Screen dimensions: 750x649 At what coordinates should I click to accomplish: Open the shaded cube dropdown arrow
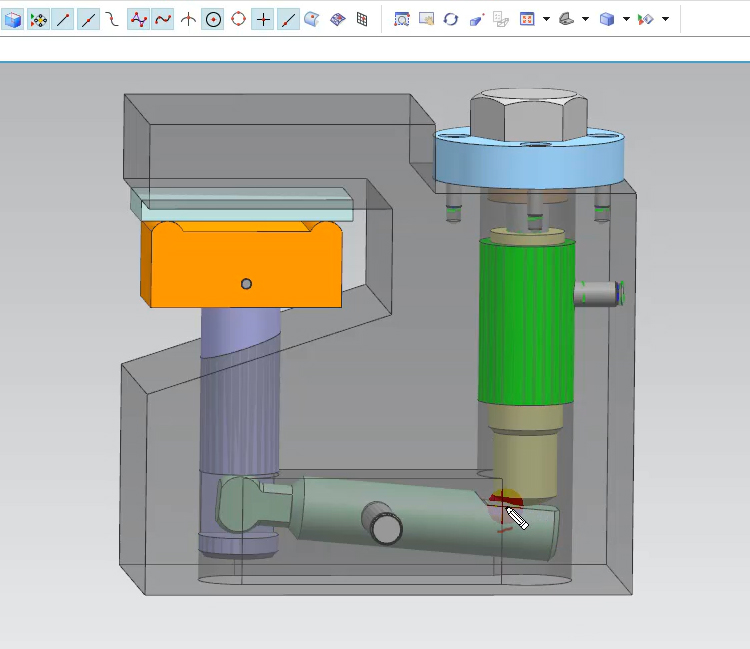pos(626,19)
